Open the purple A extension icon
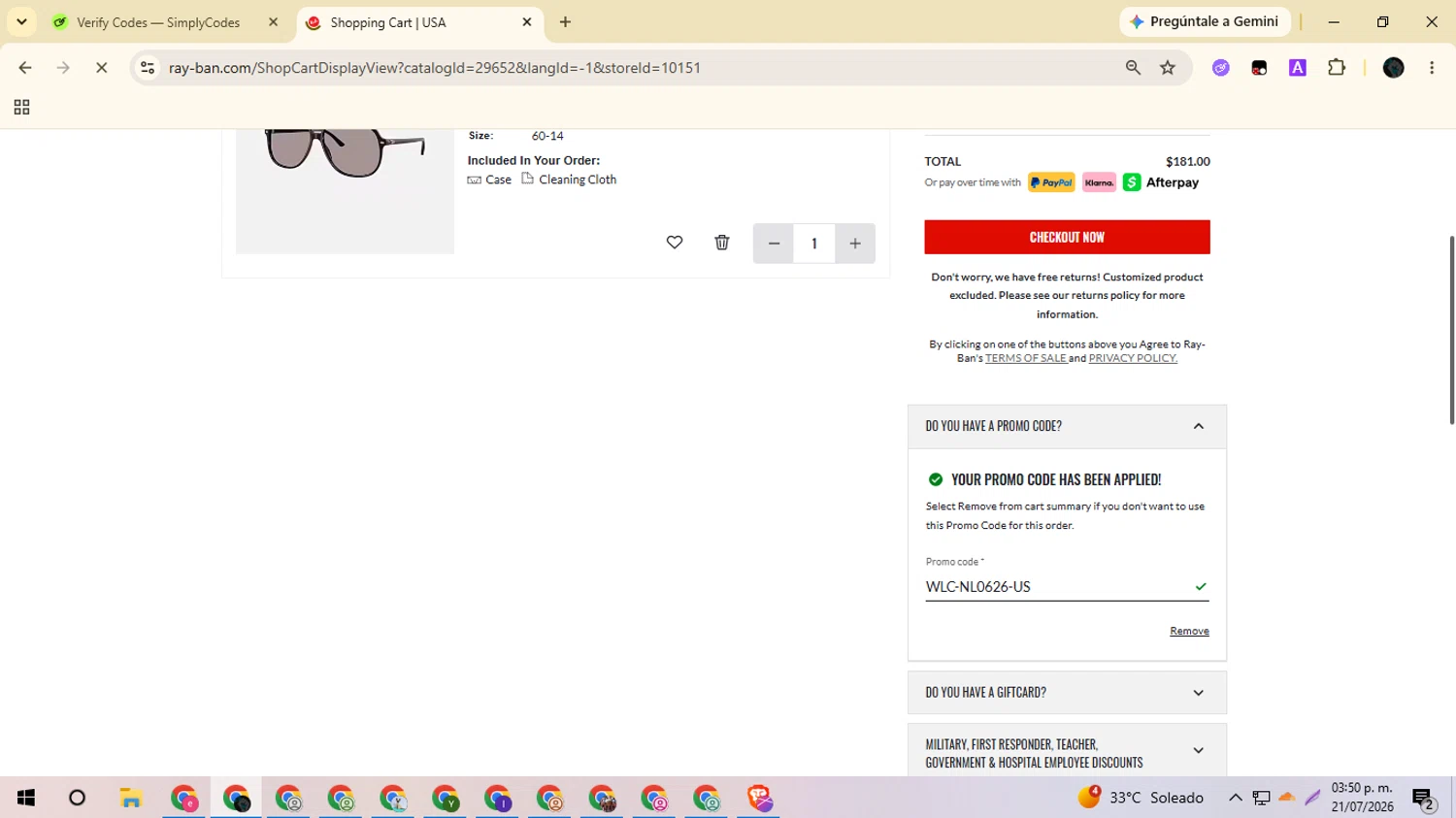This screenshot has height=818, width=1456. click(1298, 68)
